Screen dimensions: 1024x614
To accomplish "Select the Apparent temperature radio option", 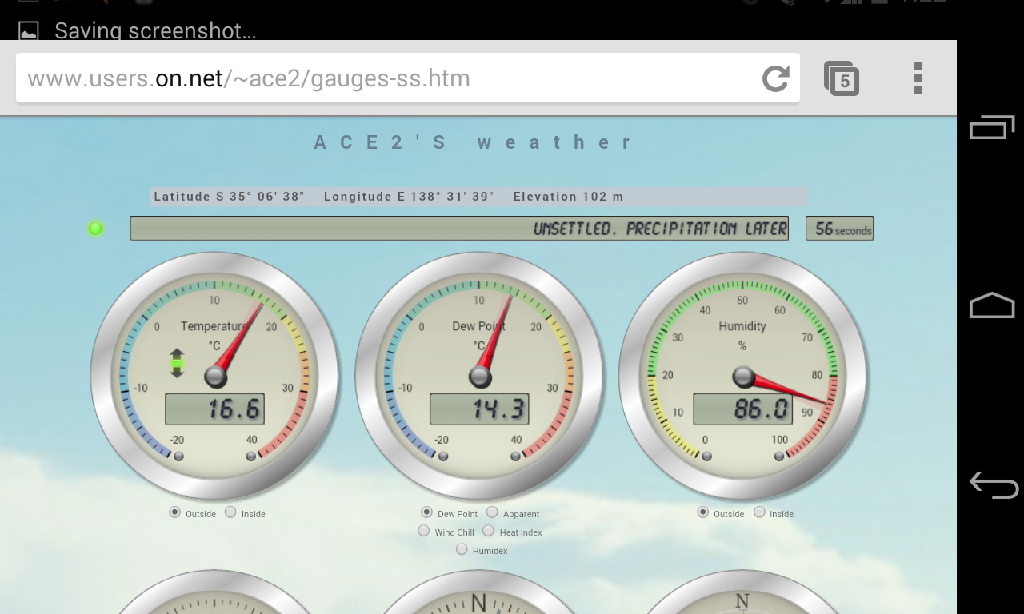I will click(x=492, y=513).
